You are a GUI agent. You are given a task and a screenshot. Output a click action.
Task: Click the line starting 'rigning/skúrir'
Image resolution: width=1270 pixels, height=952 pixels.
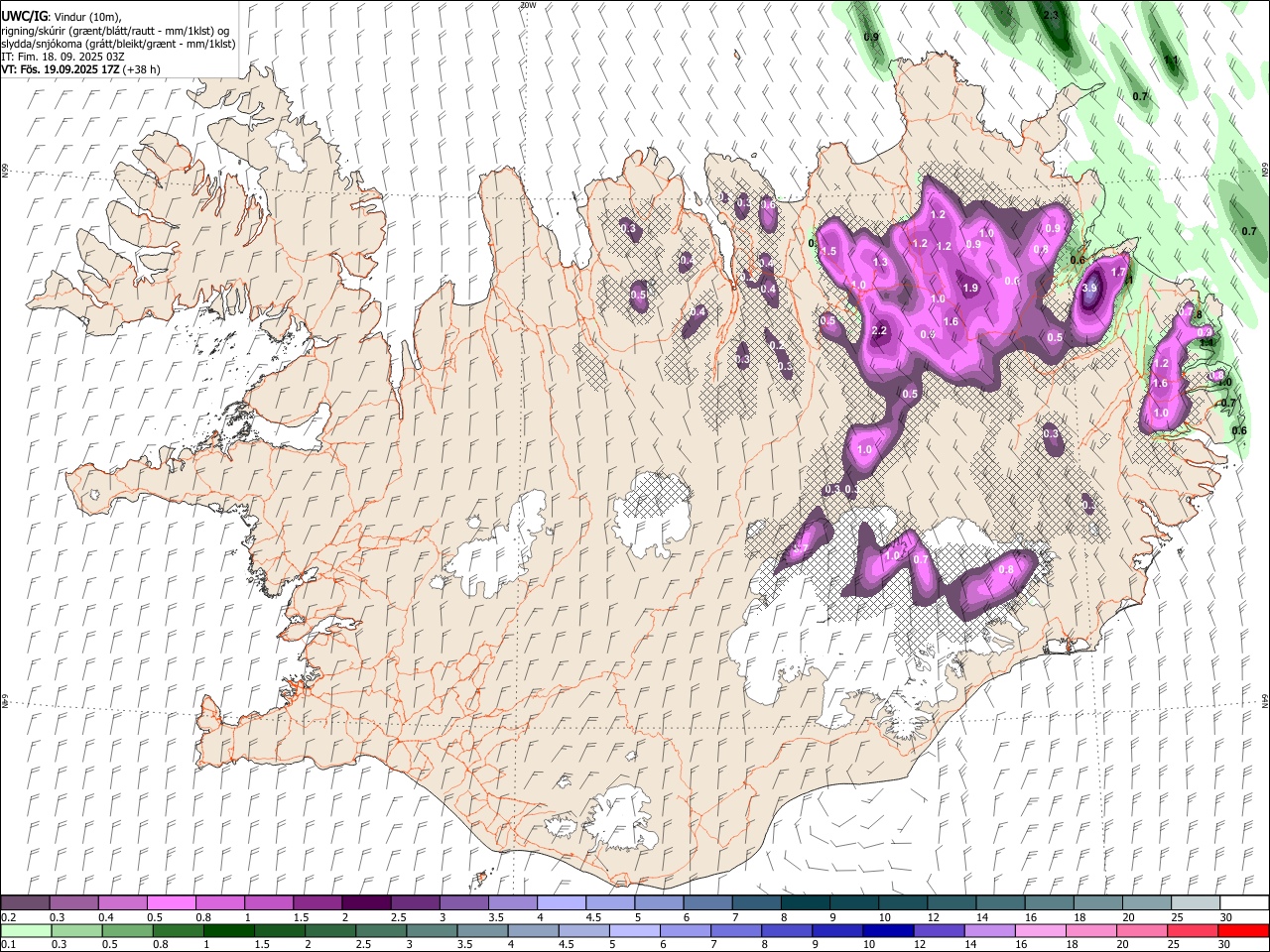point(115,30)
